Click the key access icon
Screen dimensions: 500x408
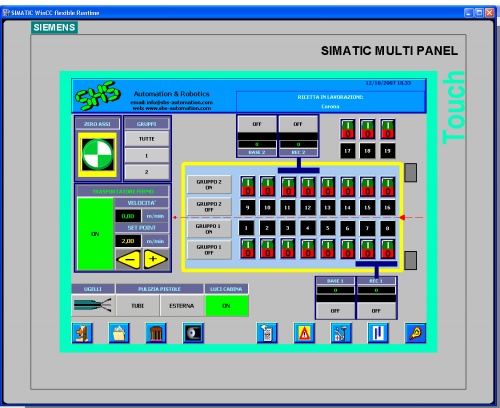pos(415,333)
